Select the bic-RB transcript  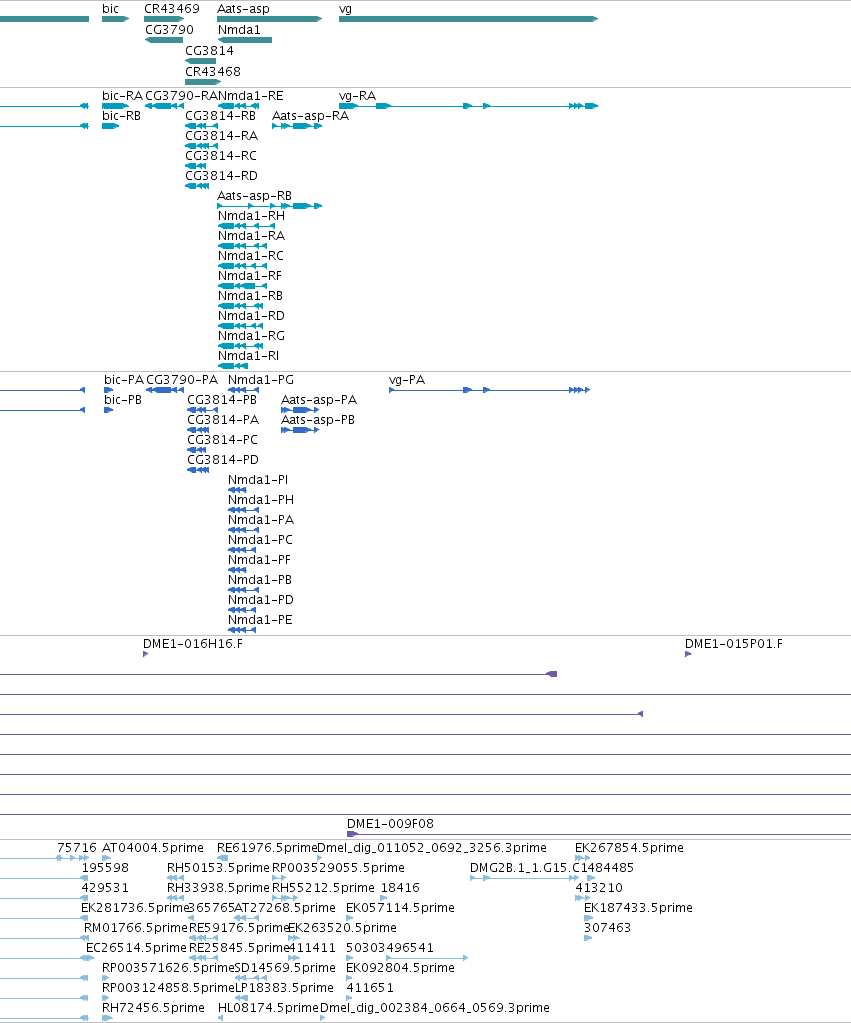tap(110, 126)
